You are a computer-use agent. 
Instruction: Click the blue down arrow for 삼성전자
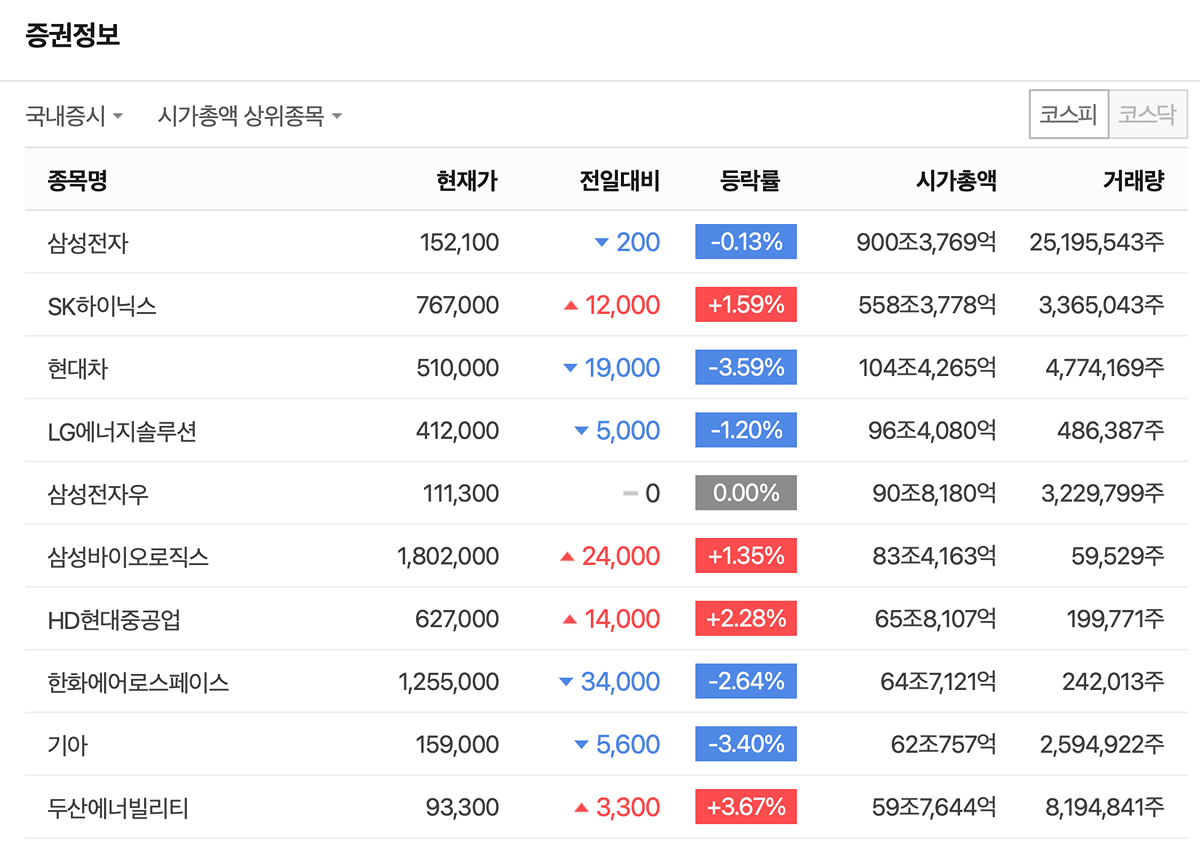click(x=601, y=242)
